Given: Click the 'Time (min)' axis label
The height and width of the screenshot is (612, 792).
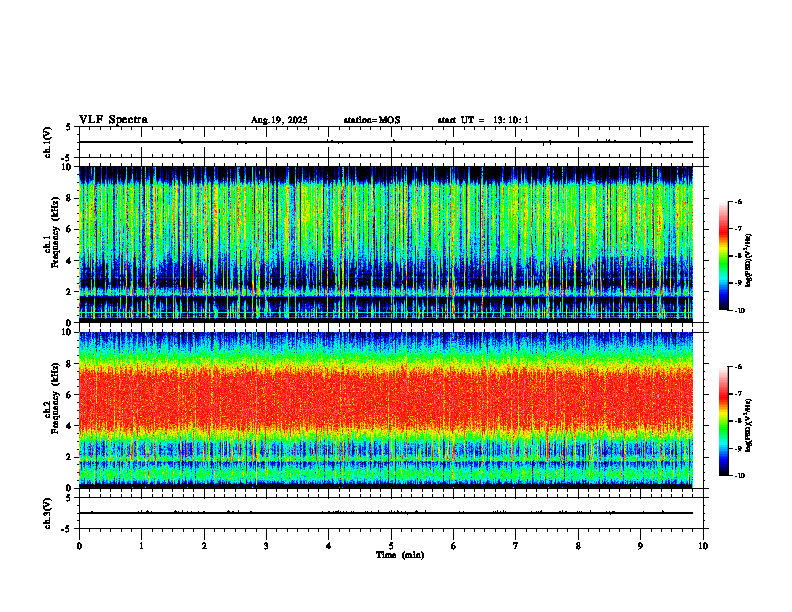Looking at the screenshot, I should point(400,555).
